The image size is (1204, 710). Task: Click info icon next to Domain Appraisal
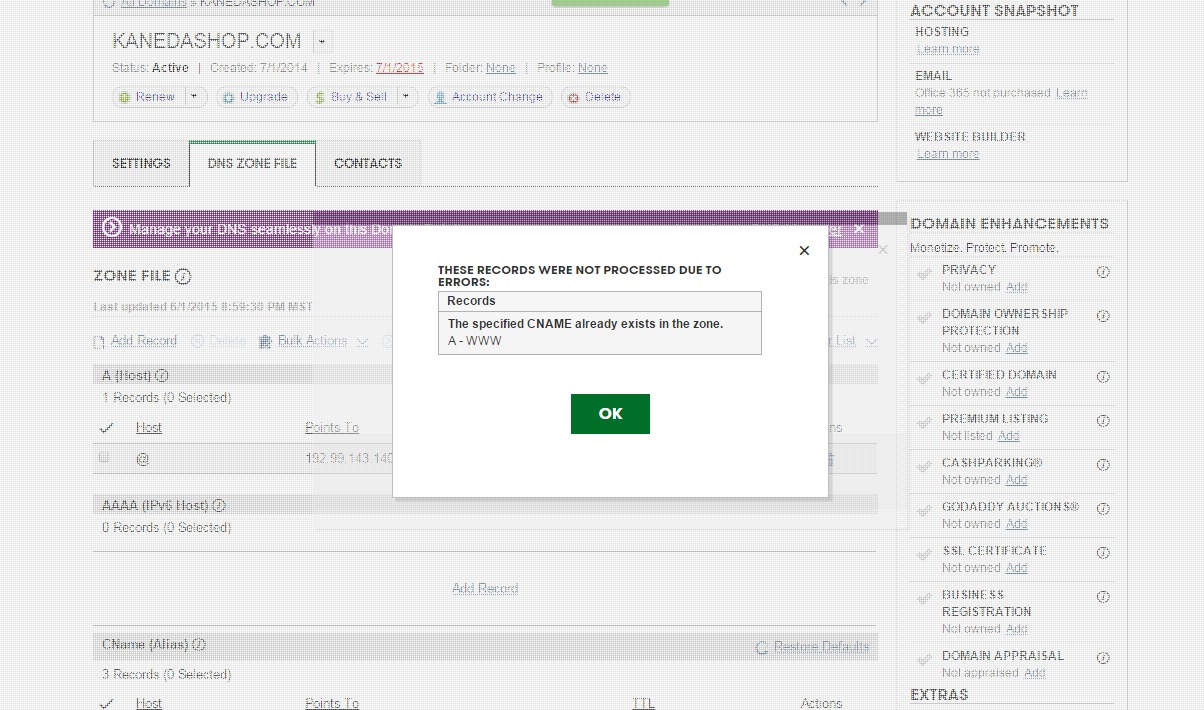click(1103, 658)
